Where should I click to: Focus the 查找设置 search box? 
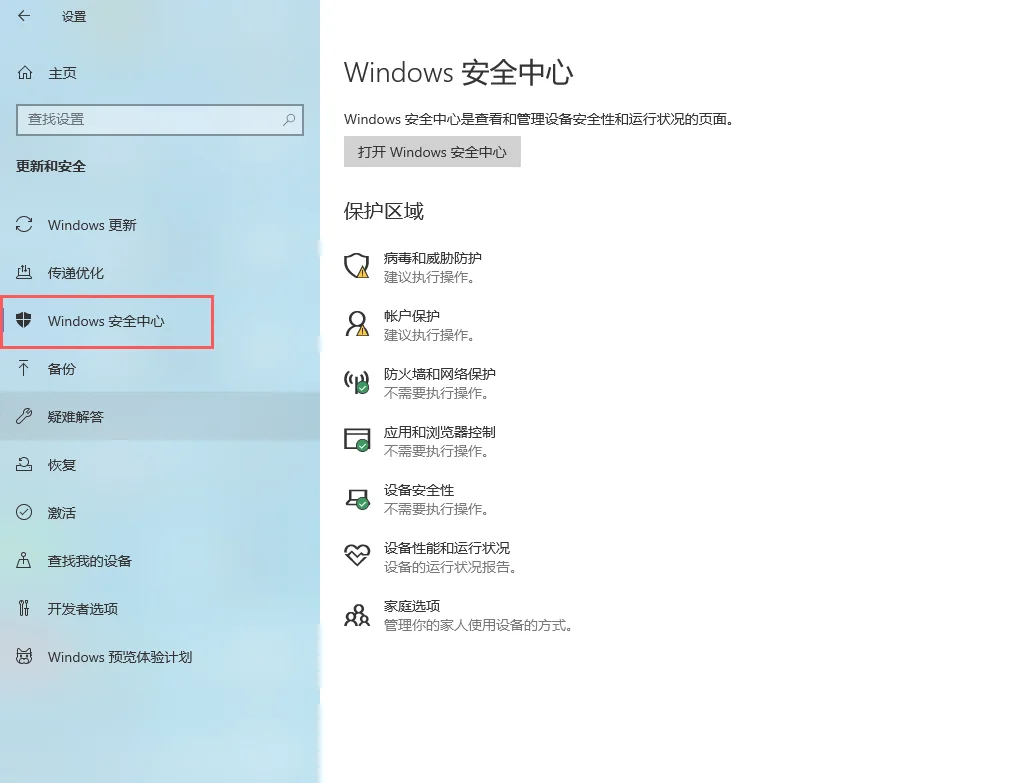[x=160, y=120]
